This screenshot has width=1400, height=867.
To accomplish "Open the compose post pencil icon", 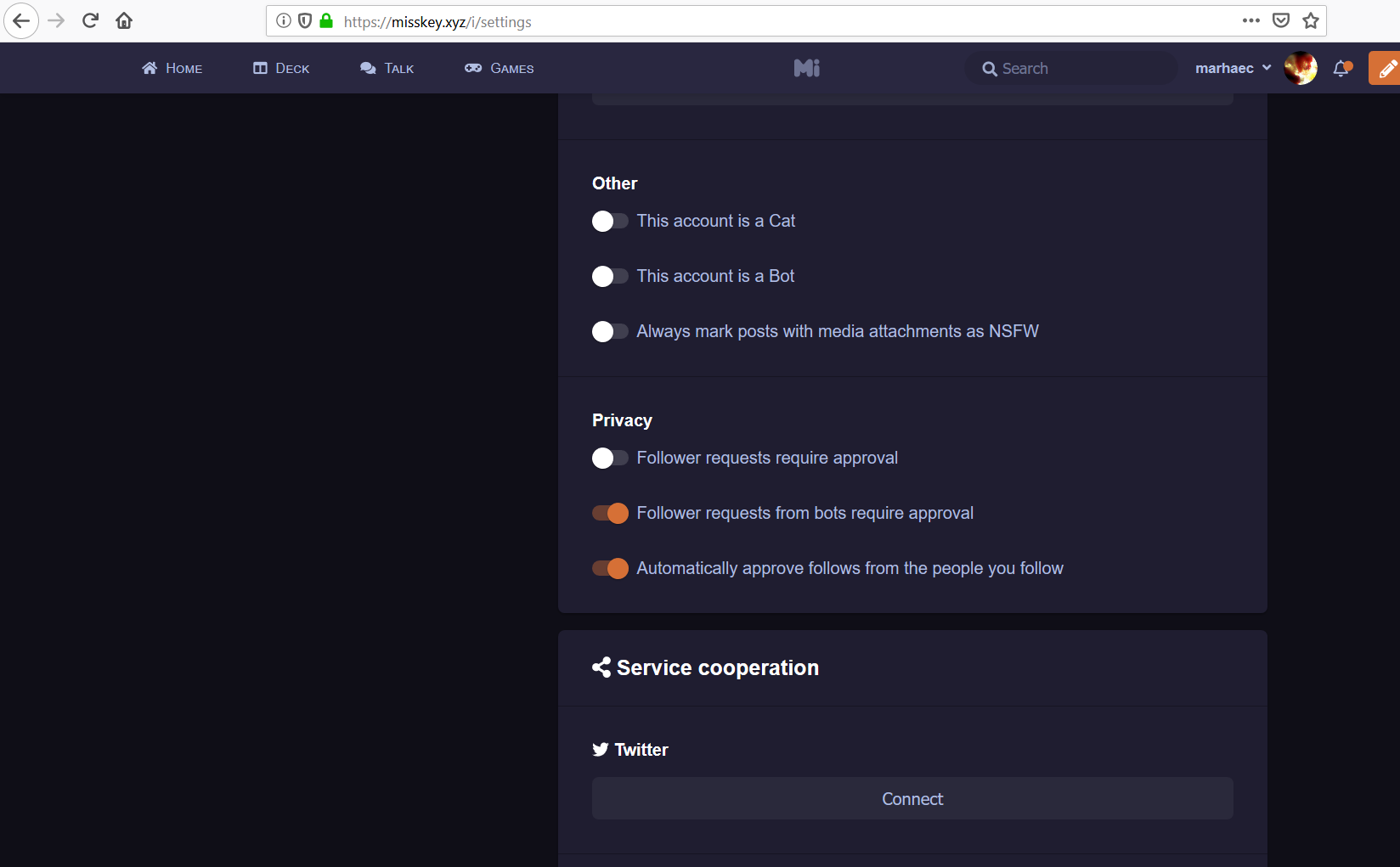I will (x=1385, y=67).
